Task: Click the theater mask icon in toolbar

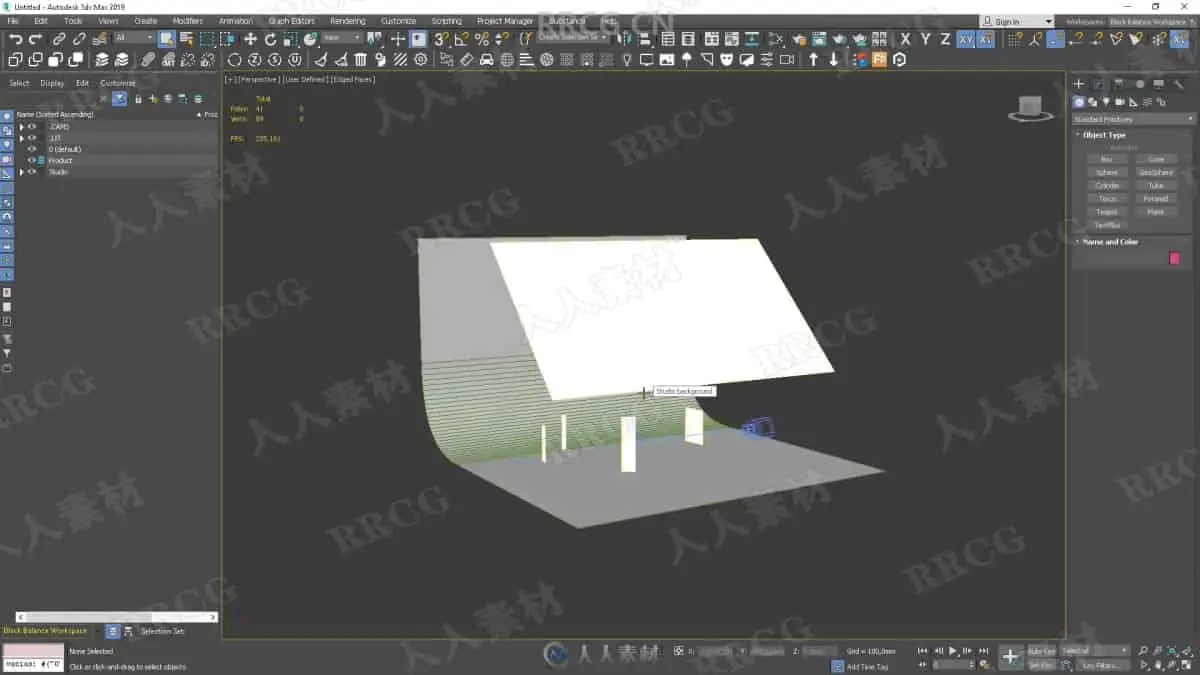Action: click(727, 60)
